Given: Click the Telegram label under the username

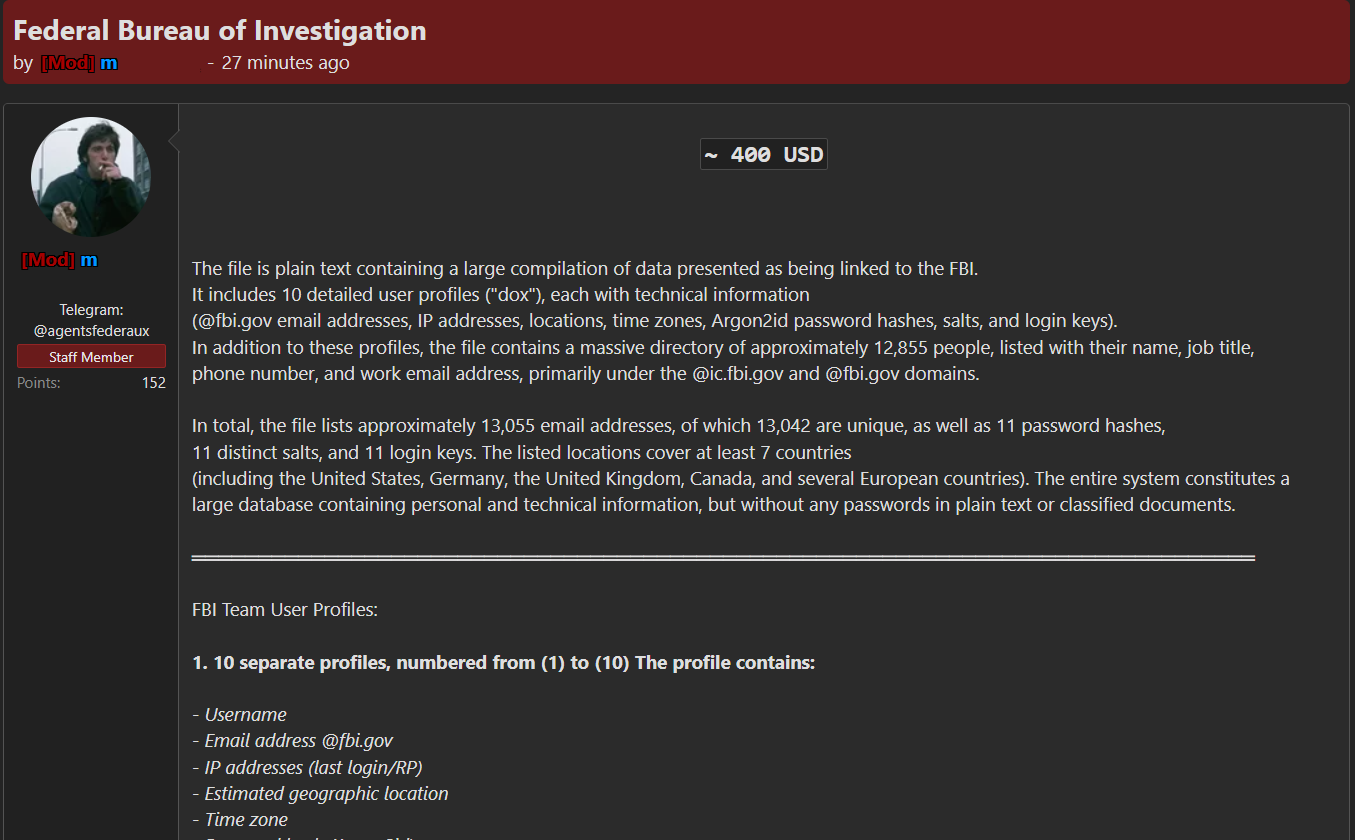Looking at the screenshot, I should tap(91, 310).
